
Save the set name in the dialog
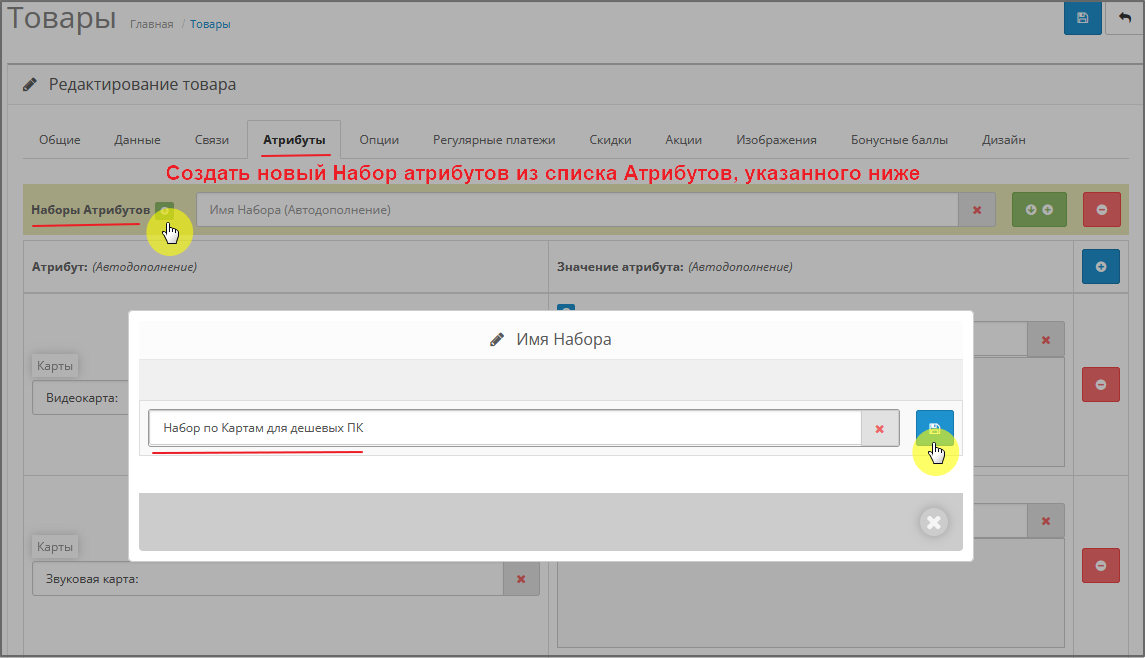(934, 429)
